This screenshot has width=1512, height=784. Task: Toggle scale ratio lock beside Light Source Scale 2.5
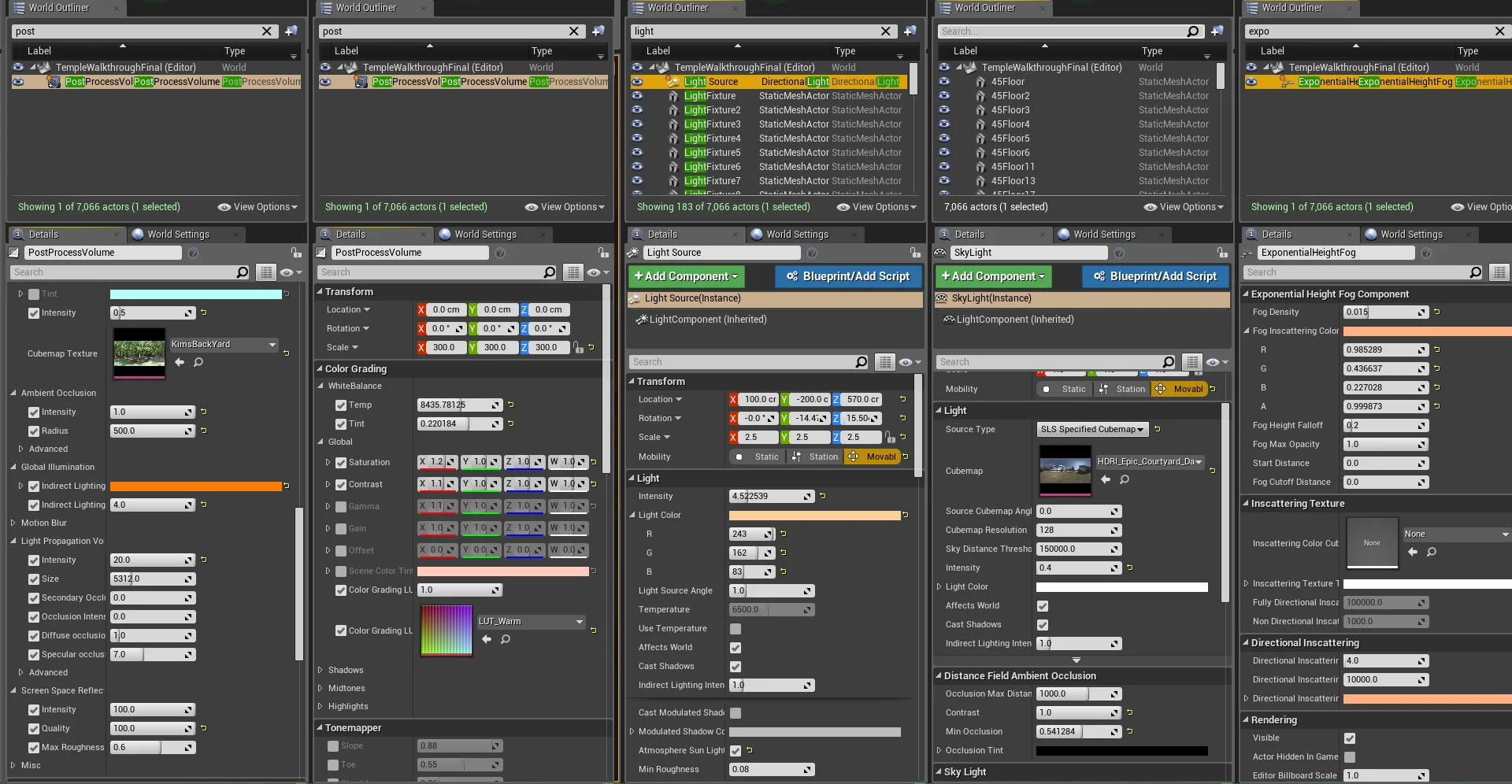point(891,437)
